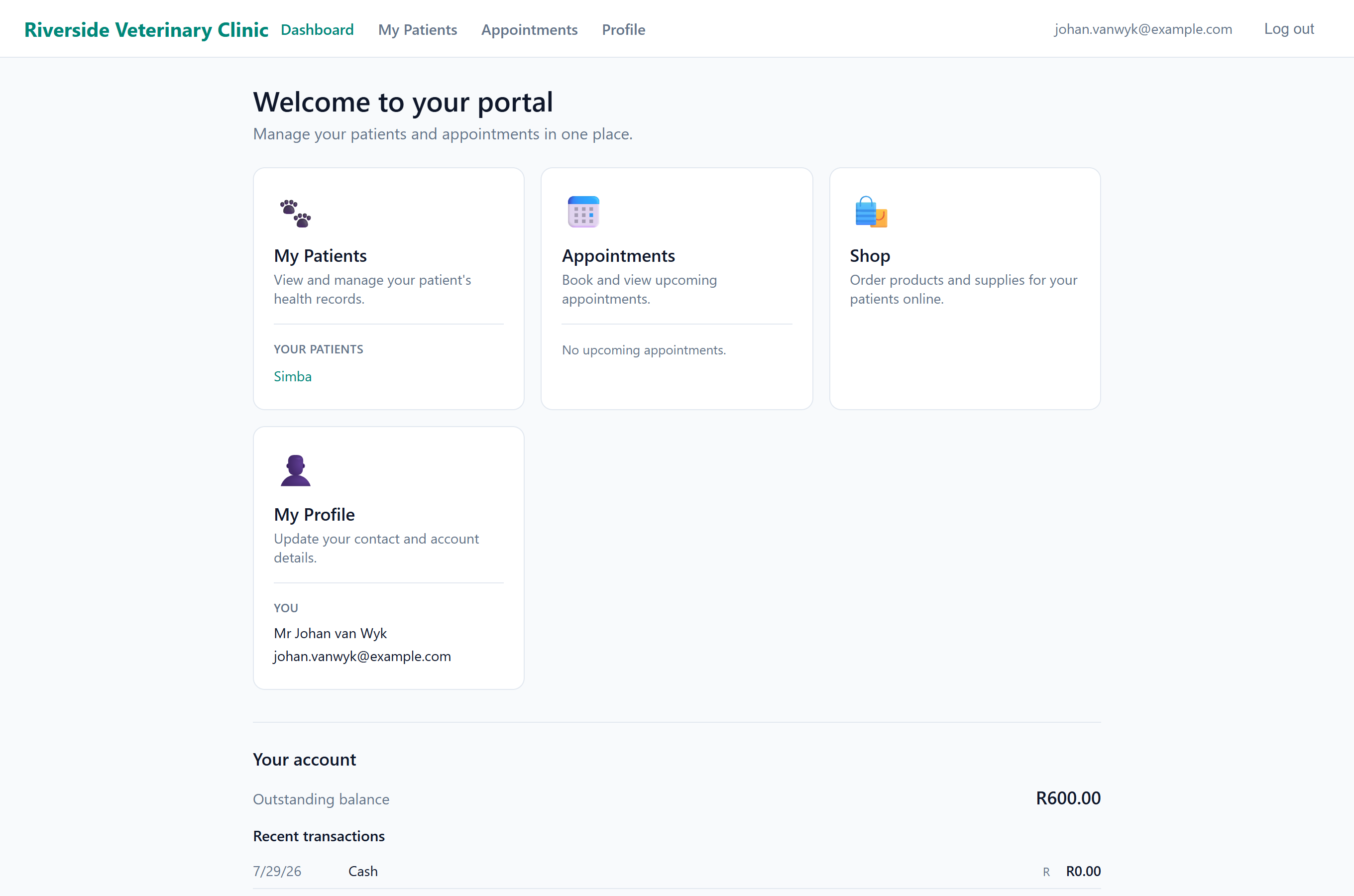Click the shopping bags icon
The height and width of the screenshot is (896, 1354).
871,212
